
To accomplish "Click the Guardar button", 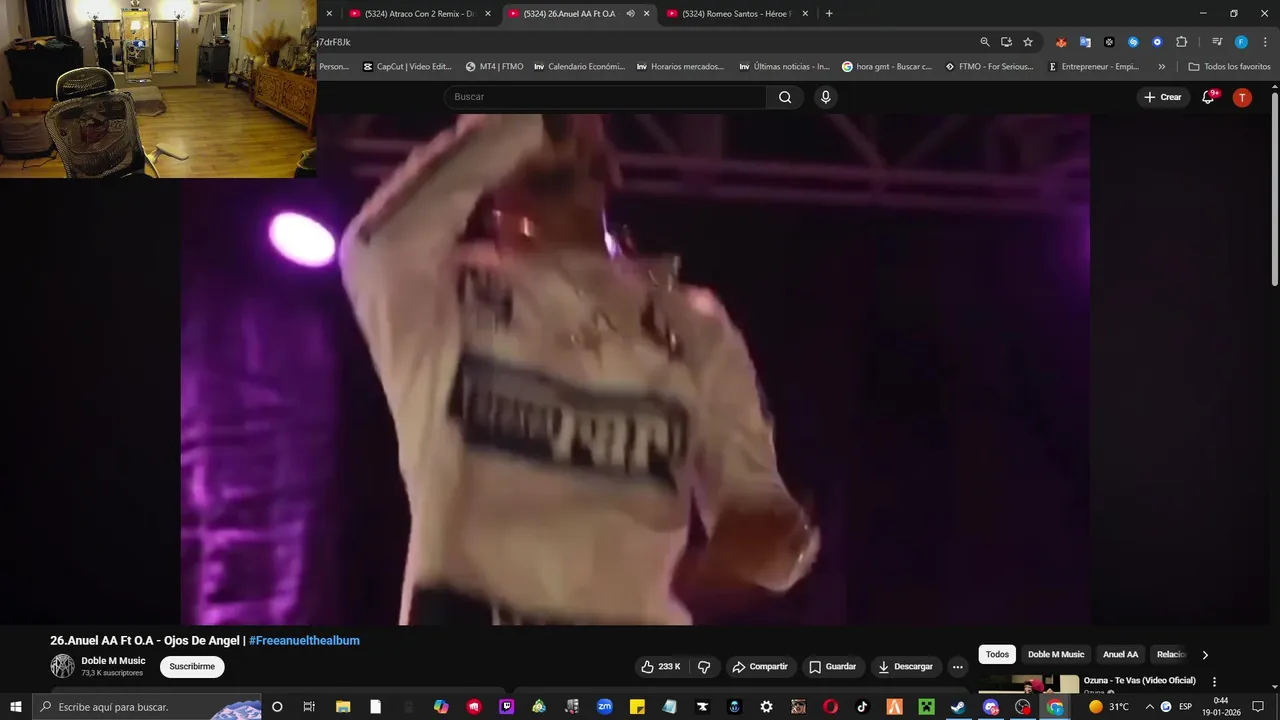I will [833, 667].
